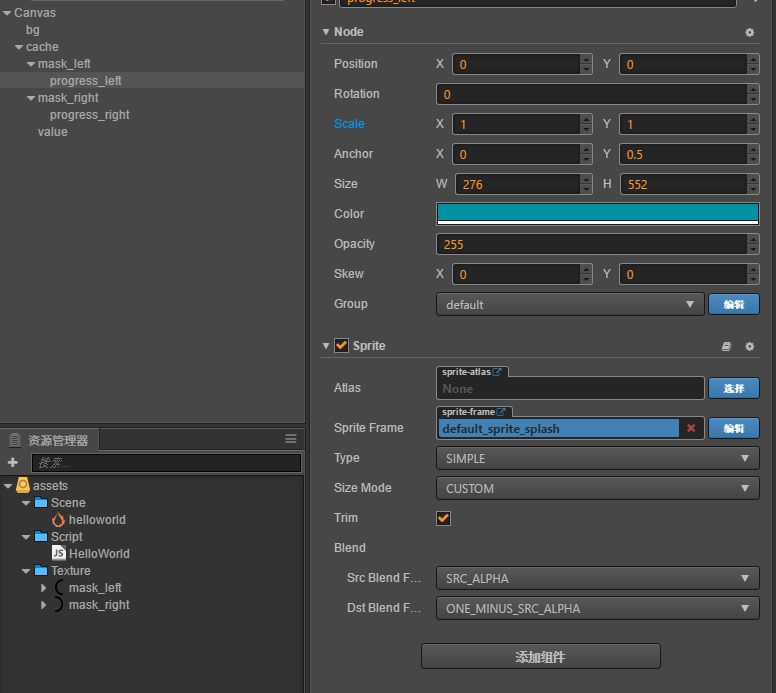Click the Scale property label
This screenshot has width=776, height=693.
click(x=349, y=124)
